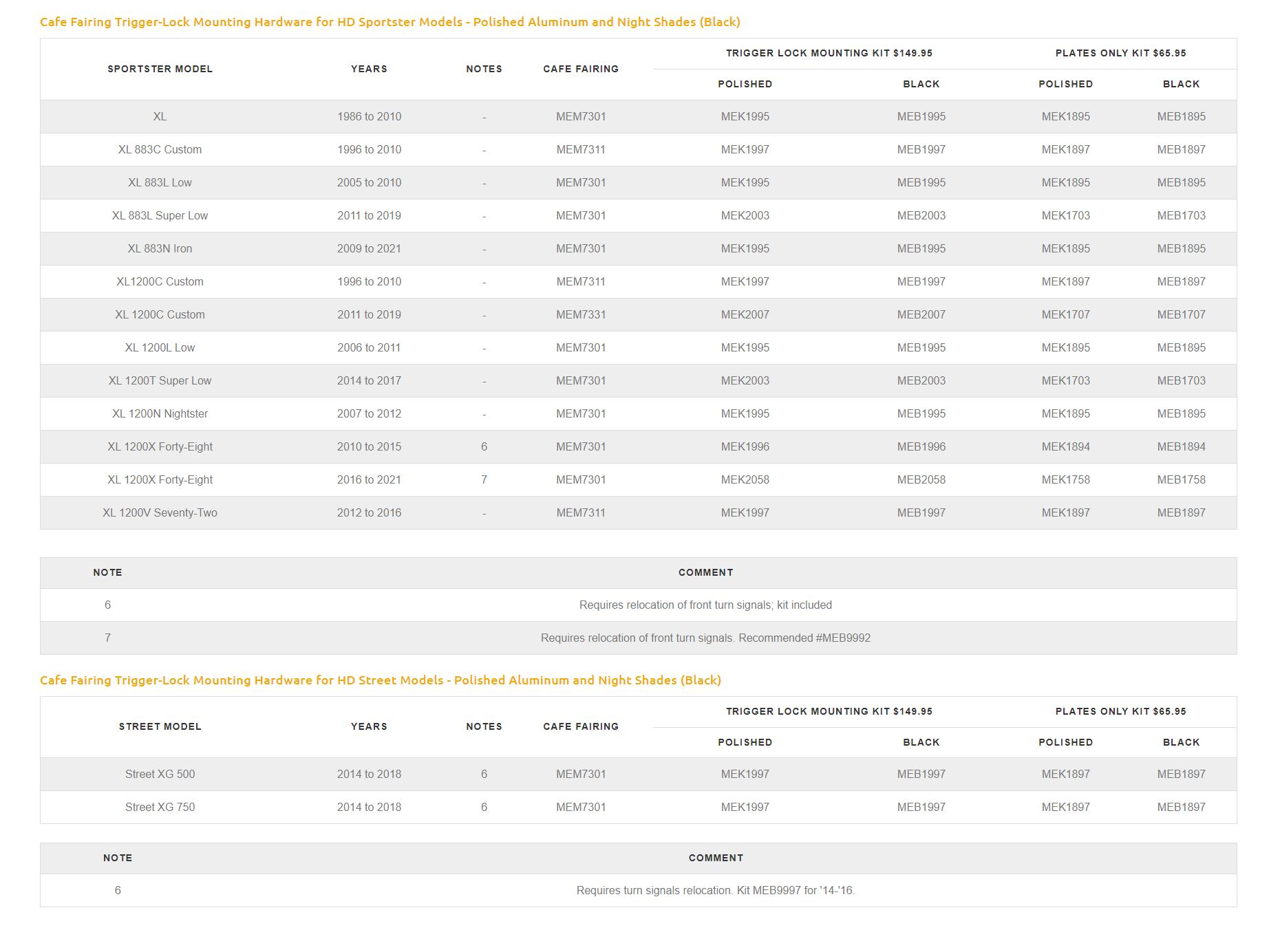
Task: Click the years cell 2009 to 2021
Action: coord(369,248)
